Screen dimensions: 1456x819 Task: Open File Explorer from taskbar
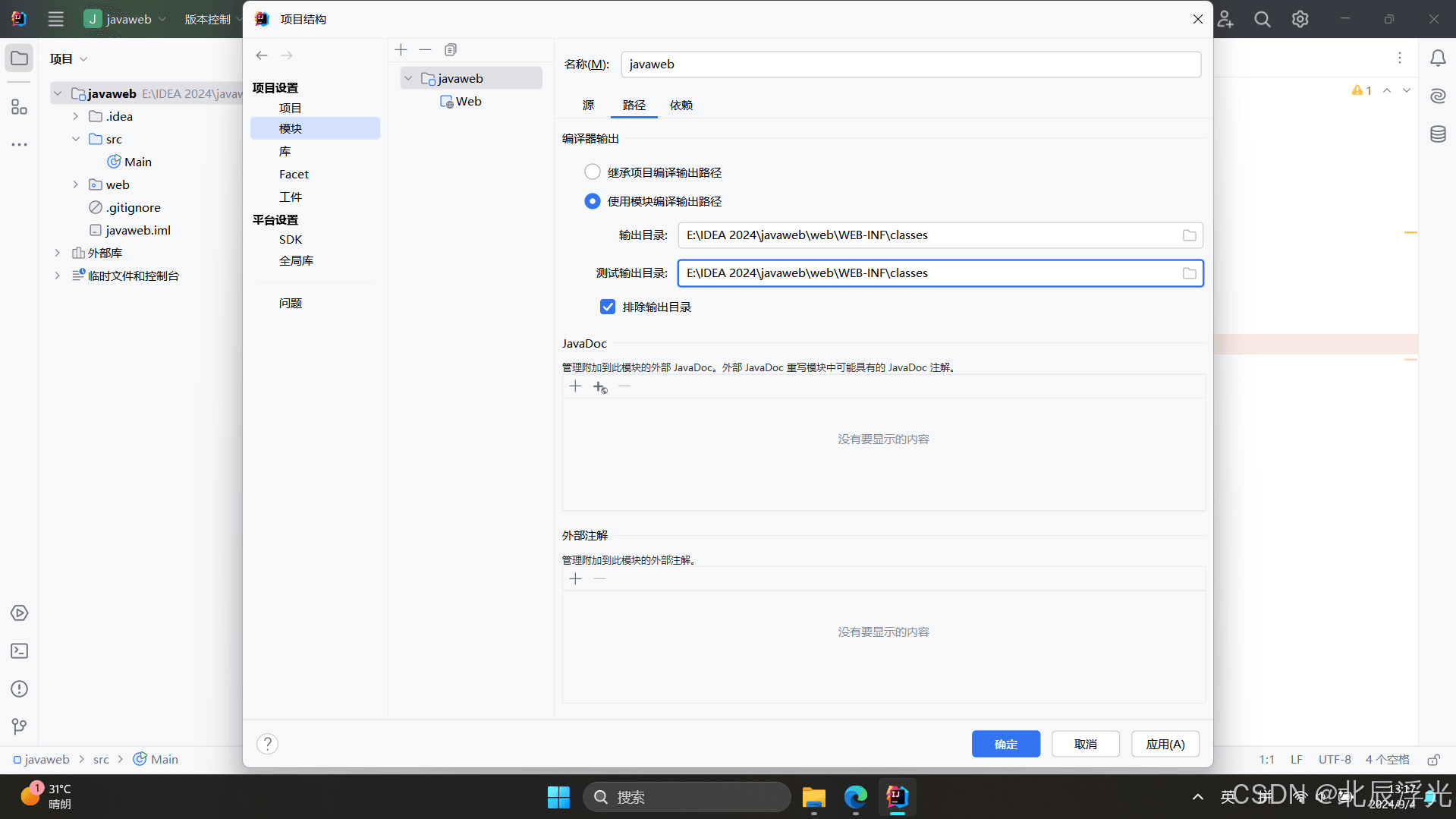pyautogui.click(x=813, y=797)
